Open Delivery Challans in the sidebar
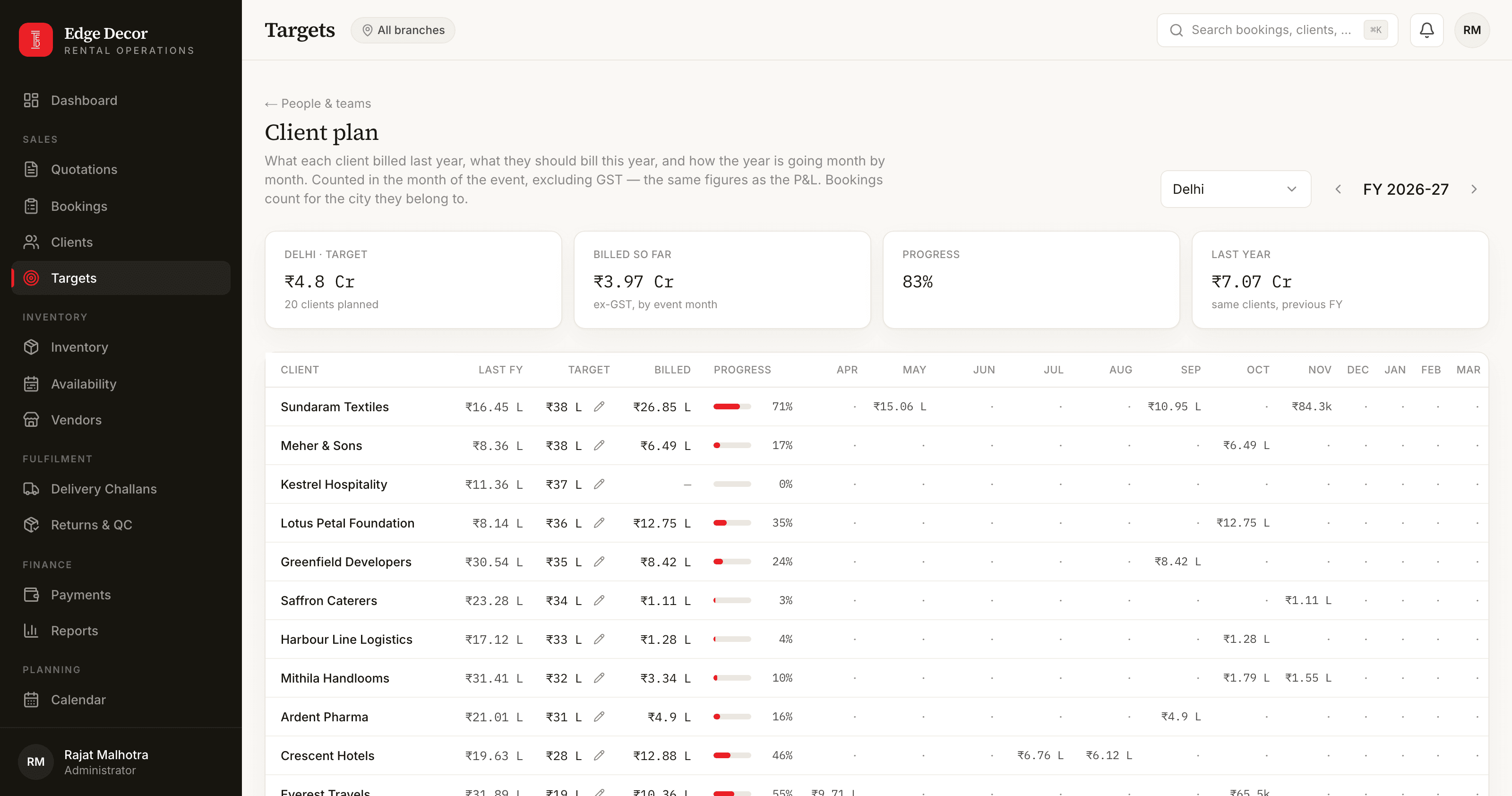 [120, 489]
